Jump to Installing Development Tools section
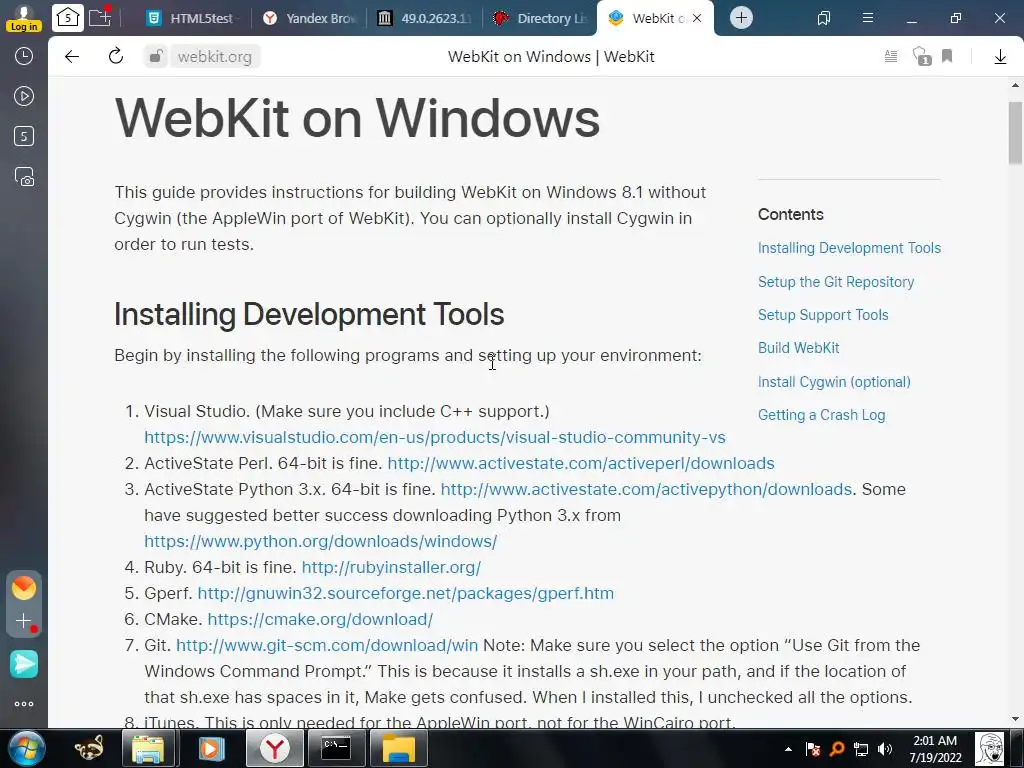This screenshot has width=1024, height=768. tap(849, 248)
